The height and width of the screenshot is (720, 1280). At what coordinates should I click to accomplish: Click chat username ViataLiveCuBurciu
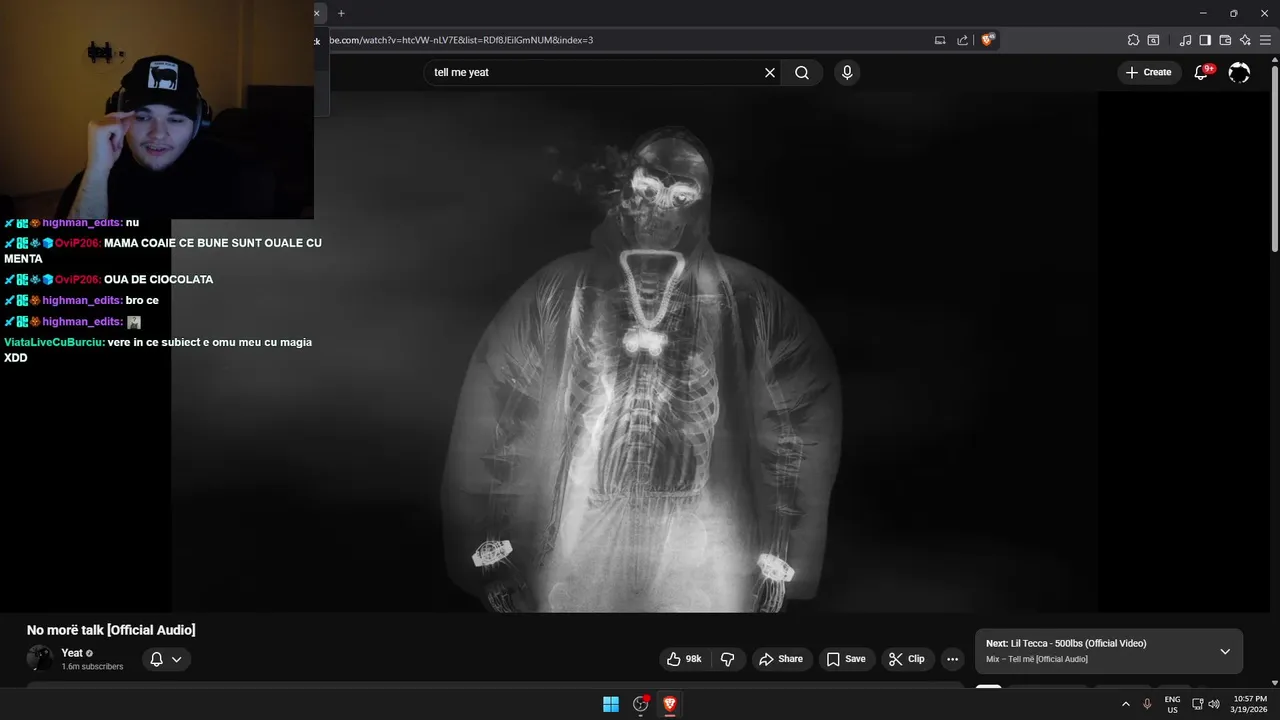tap(54, 342)
